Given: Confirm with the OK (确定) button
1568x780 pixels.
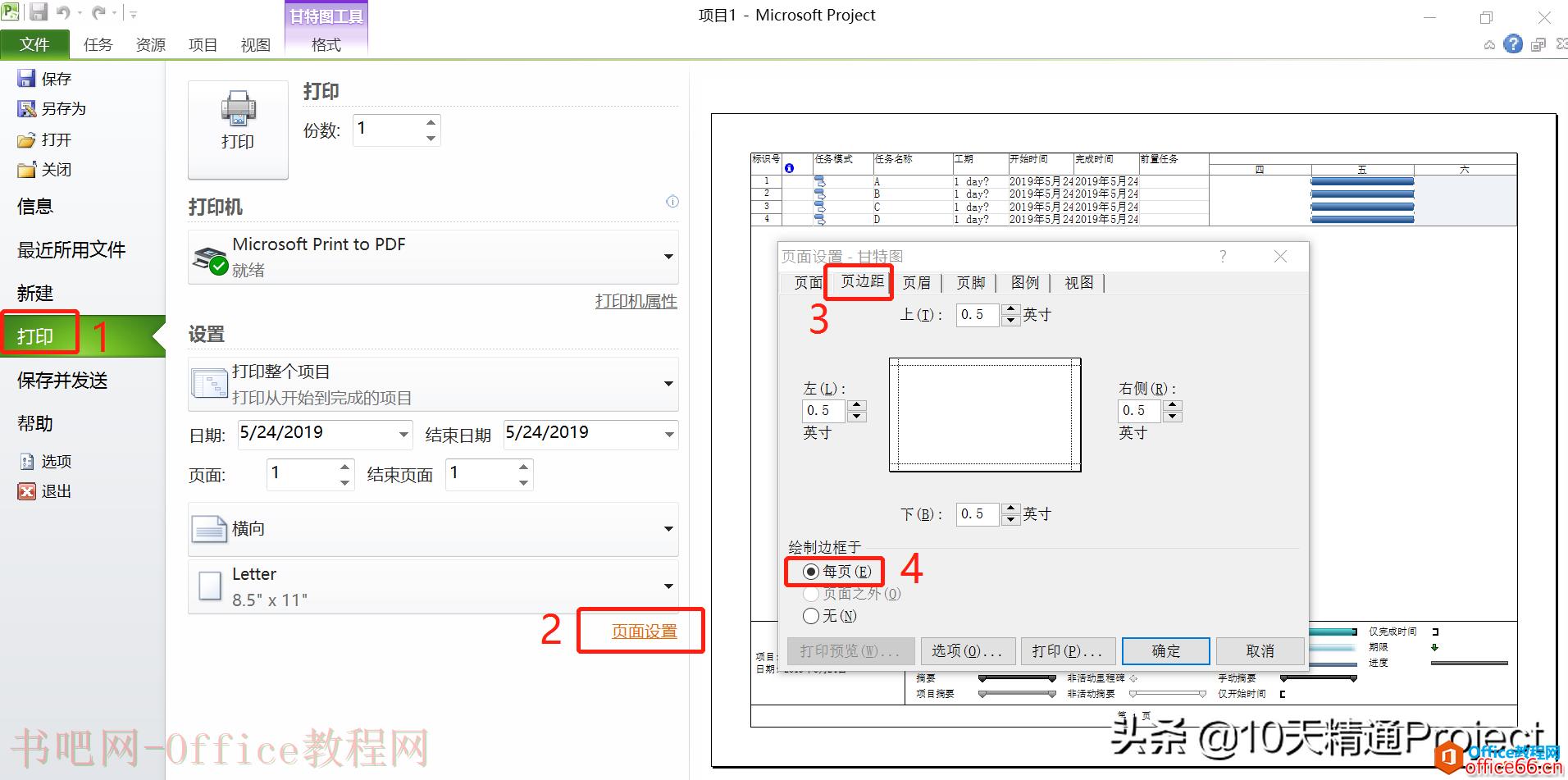Looking at the screenshot, I should click(x=1165, y=651).
